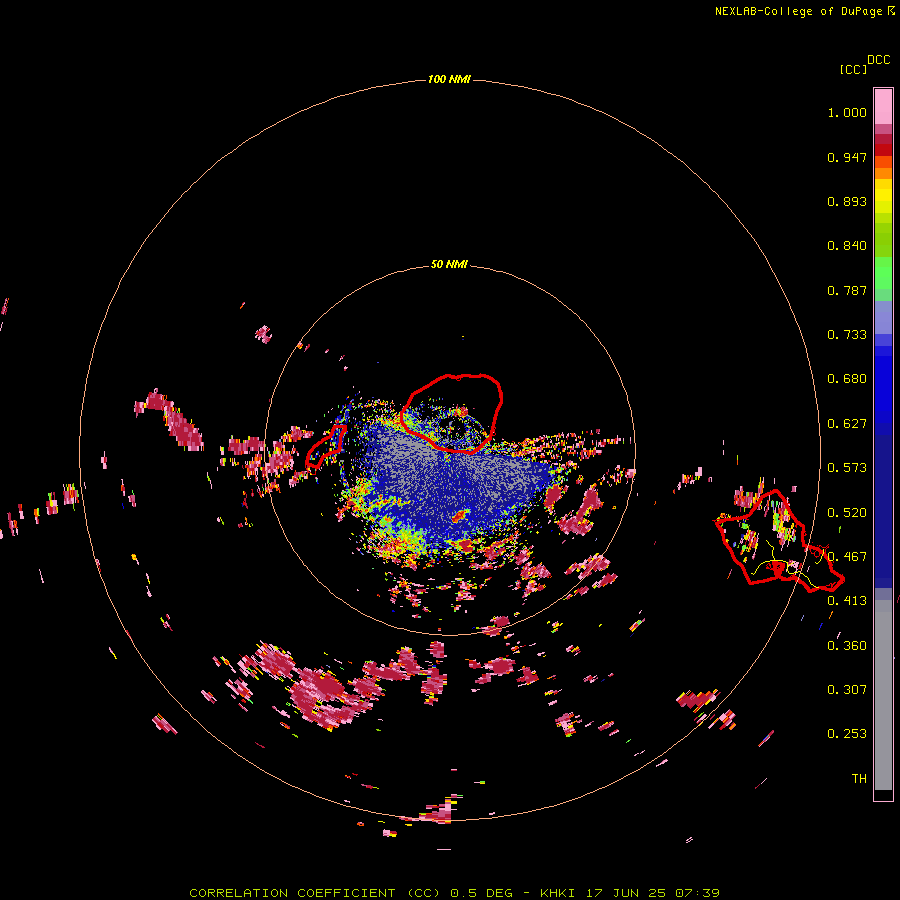The image size is (900, 900).
Task: Click the 0.467 scale value
Action: point(847,557)
